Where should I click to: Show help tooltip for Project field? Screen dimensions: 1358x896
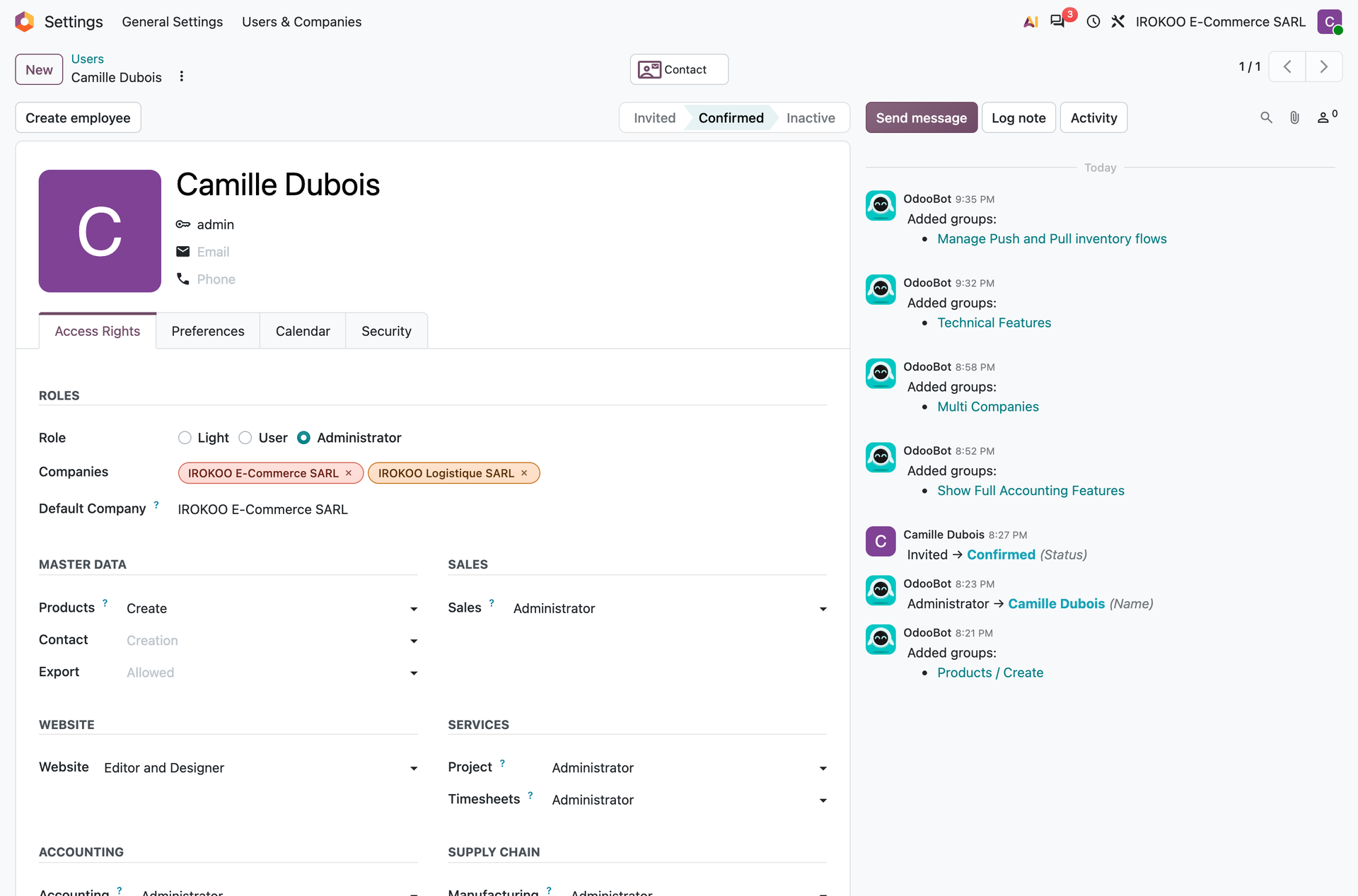click(x=502, y=763)
